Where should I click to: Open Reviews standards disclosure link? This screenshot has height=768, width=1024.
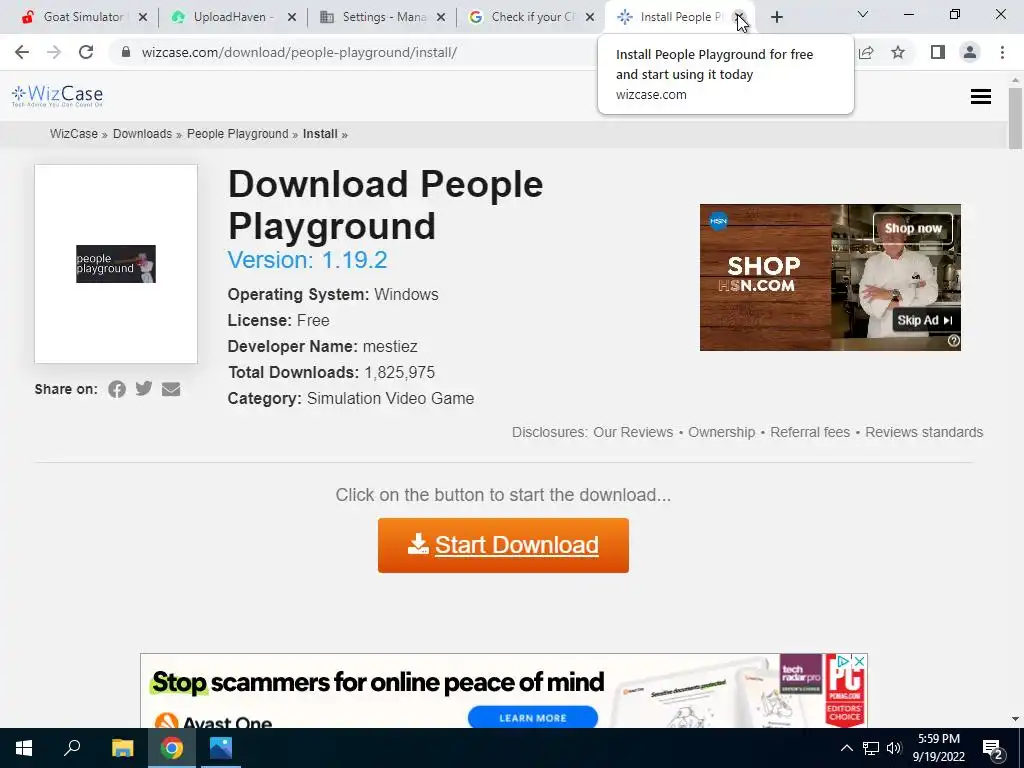point(924,432)
